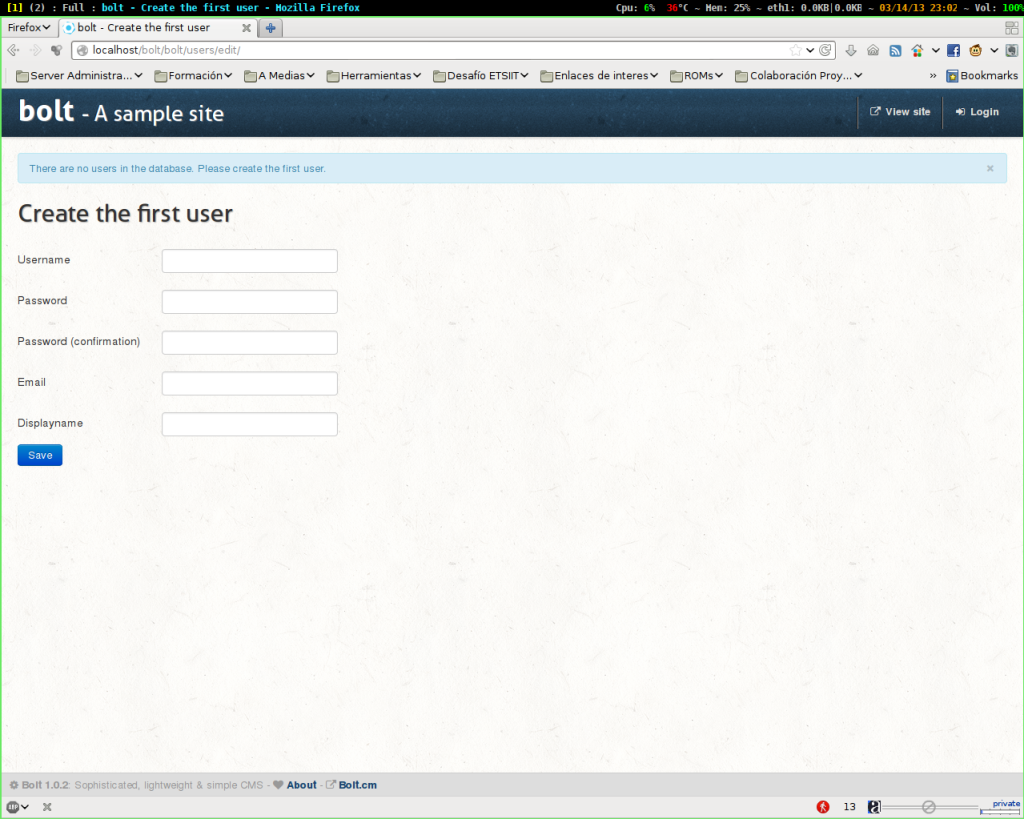The width and height of the screenshot is (1024, 819).
Task: Focus the Password input field
Action: point(249,302)
